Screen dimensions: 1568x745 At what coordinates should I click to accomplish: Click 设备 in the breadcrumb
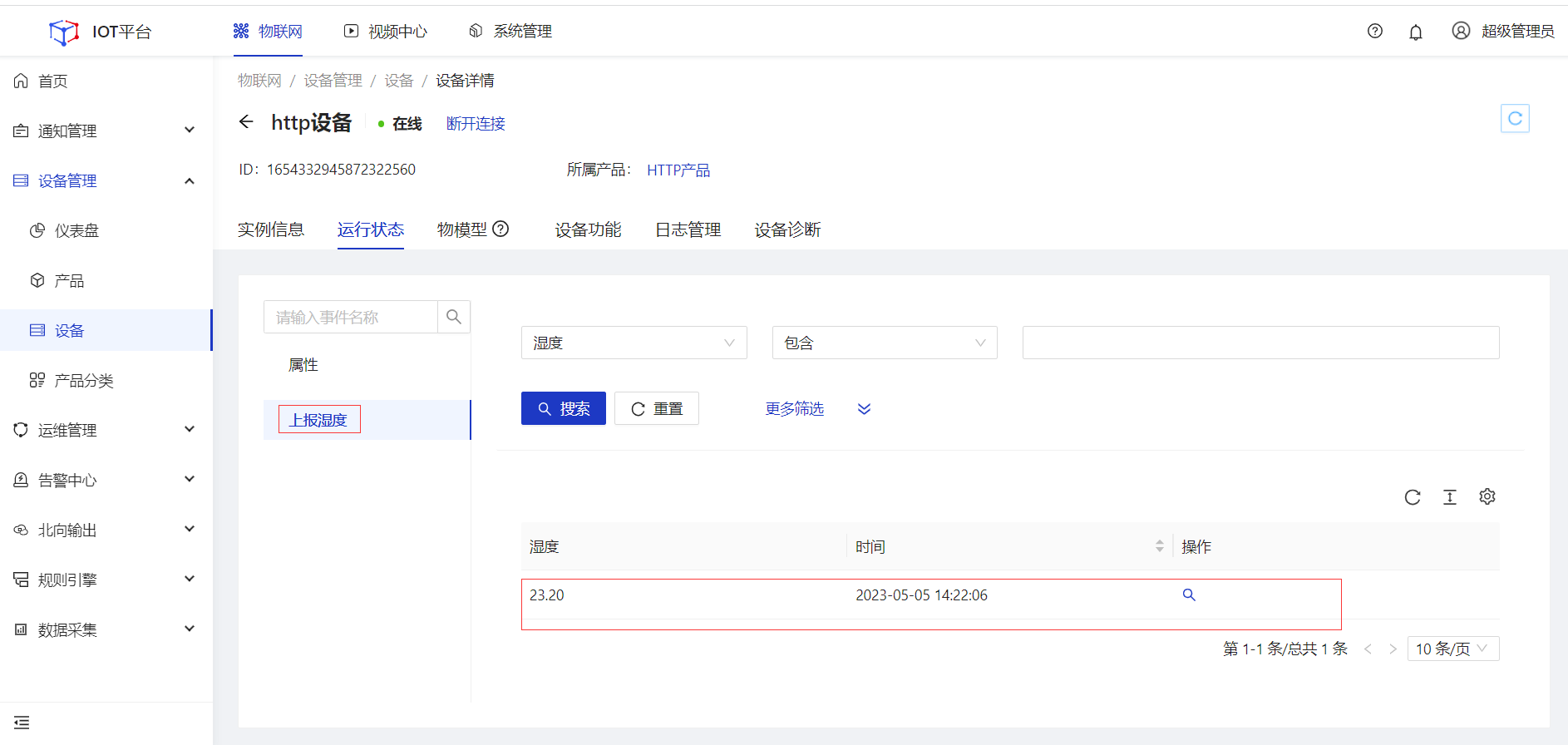(x=399, y=81)
